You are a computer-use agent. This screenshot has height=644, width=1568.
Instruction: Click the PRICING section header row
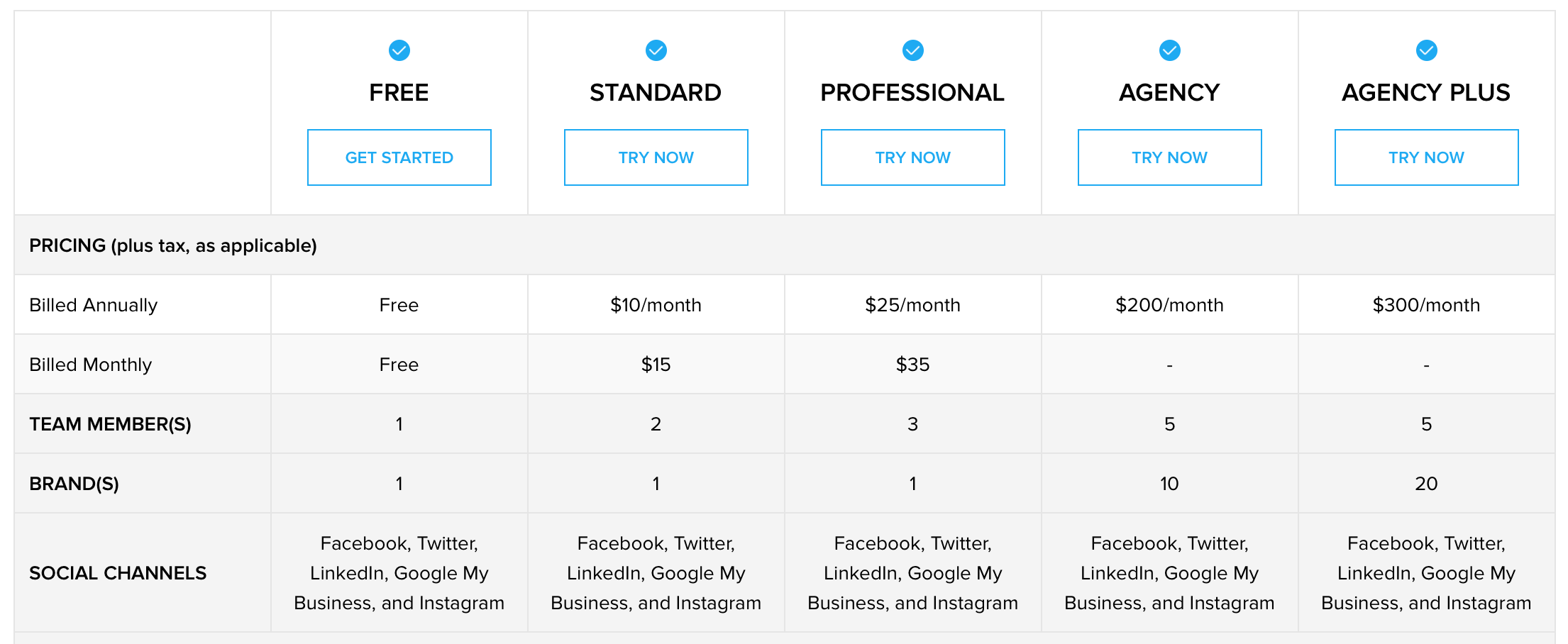point(785,245)
